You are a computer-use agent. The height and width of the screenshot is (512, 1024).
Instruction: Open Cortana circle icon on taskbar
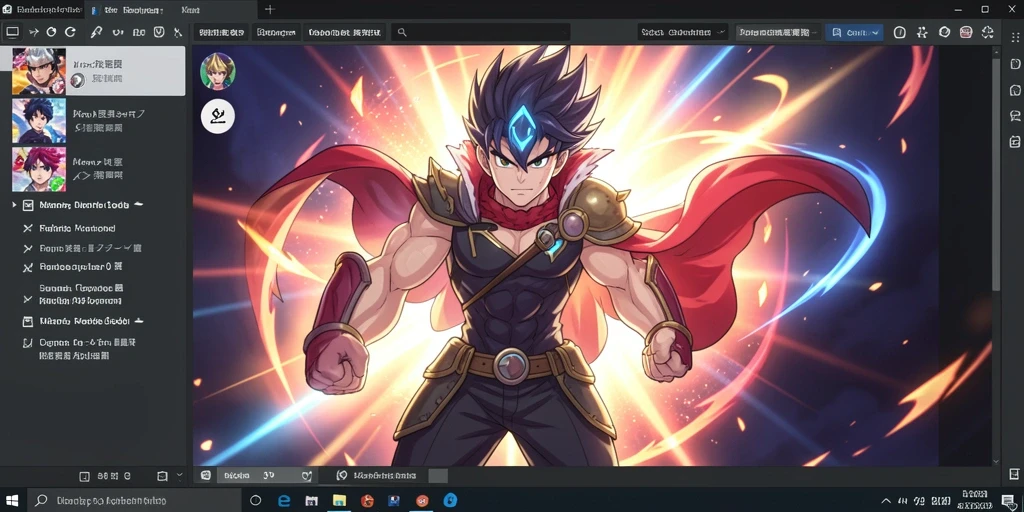(255, 500)
